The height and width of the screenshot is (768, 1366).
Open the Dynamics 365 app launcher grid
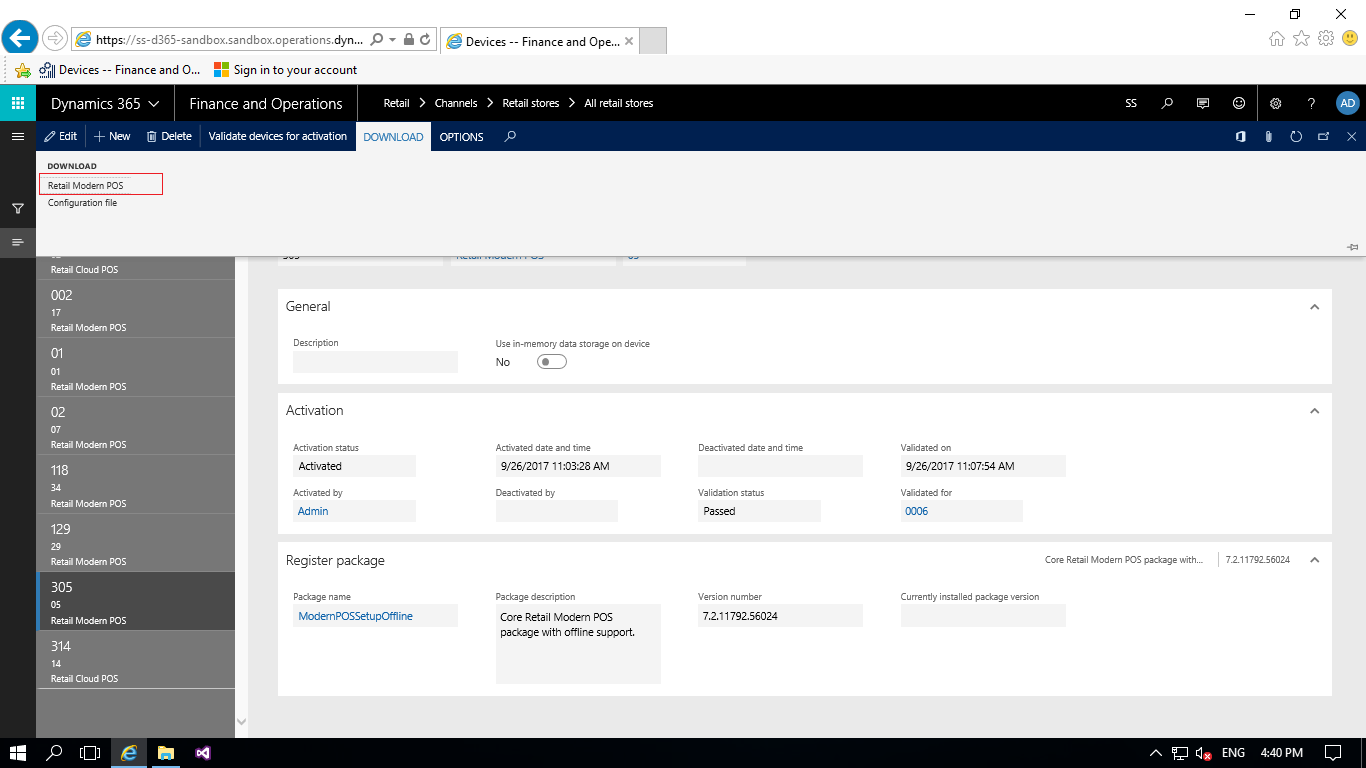coord(18,103)
